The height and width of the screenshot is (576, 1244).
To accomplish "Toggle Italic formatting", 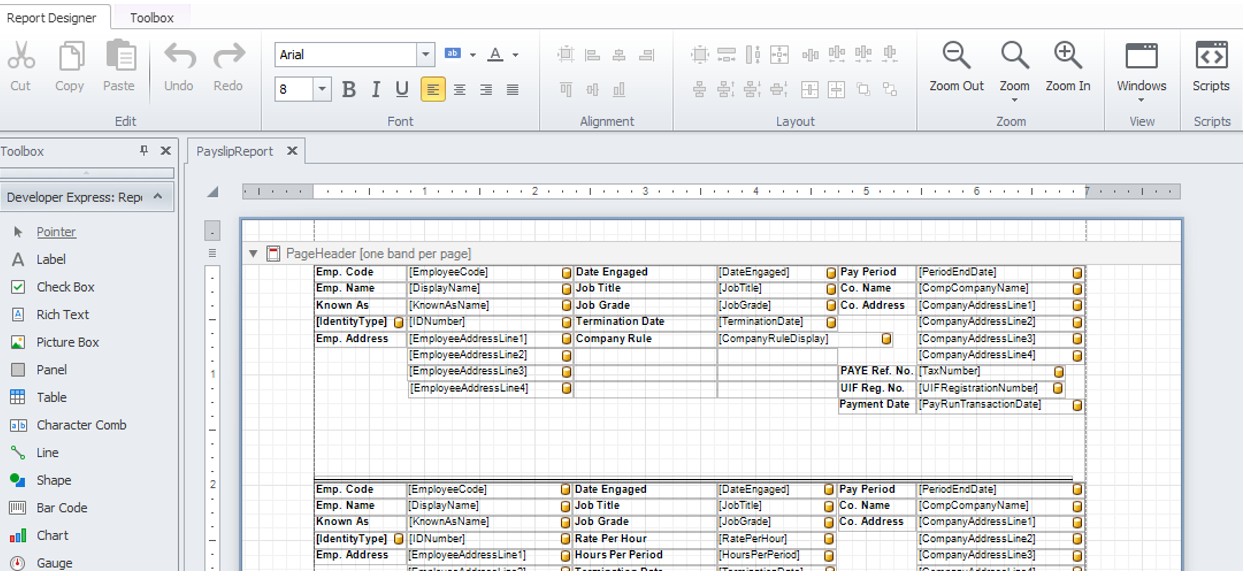I will click(x=376, y=90).
